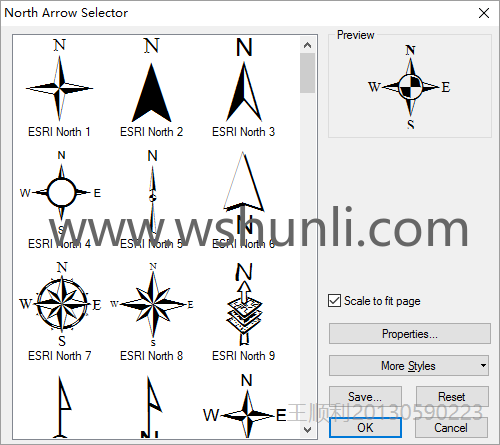
Task: Click the ESRI North 7 label
Action: coord(59,356)
